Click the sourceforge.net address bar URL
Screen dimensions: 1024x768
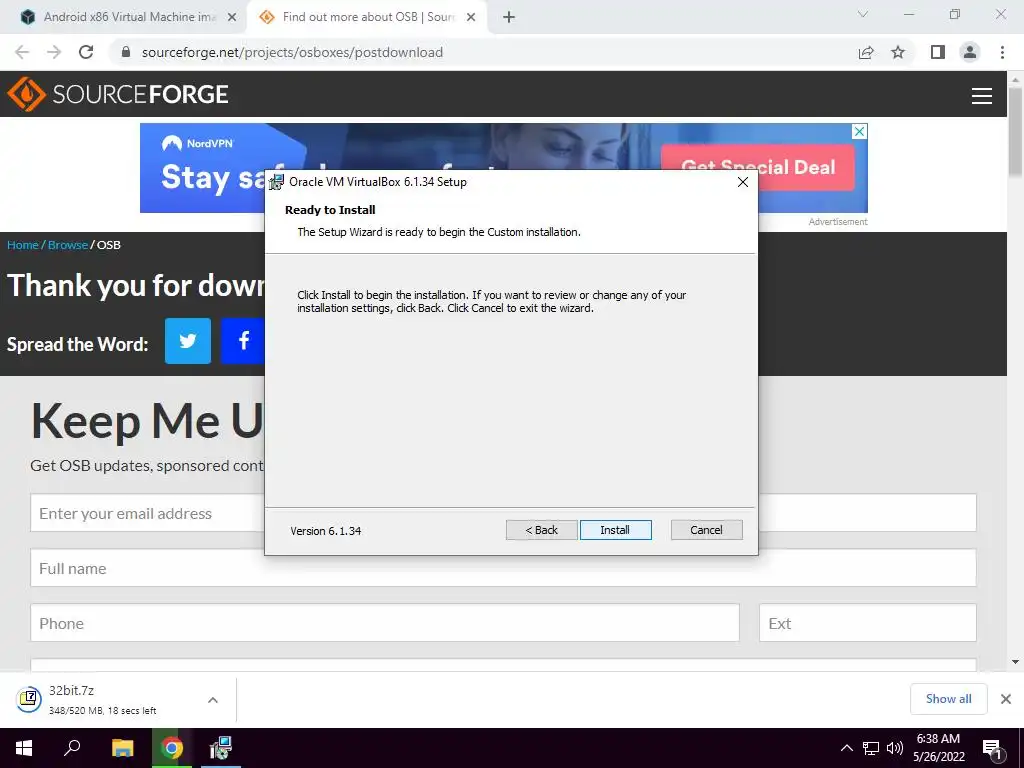[x=292, y=52]
